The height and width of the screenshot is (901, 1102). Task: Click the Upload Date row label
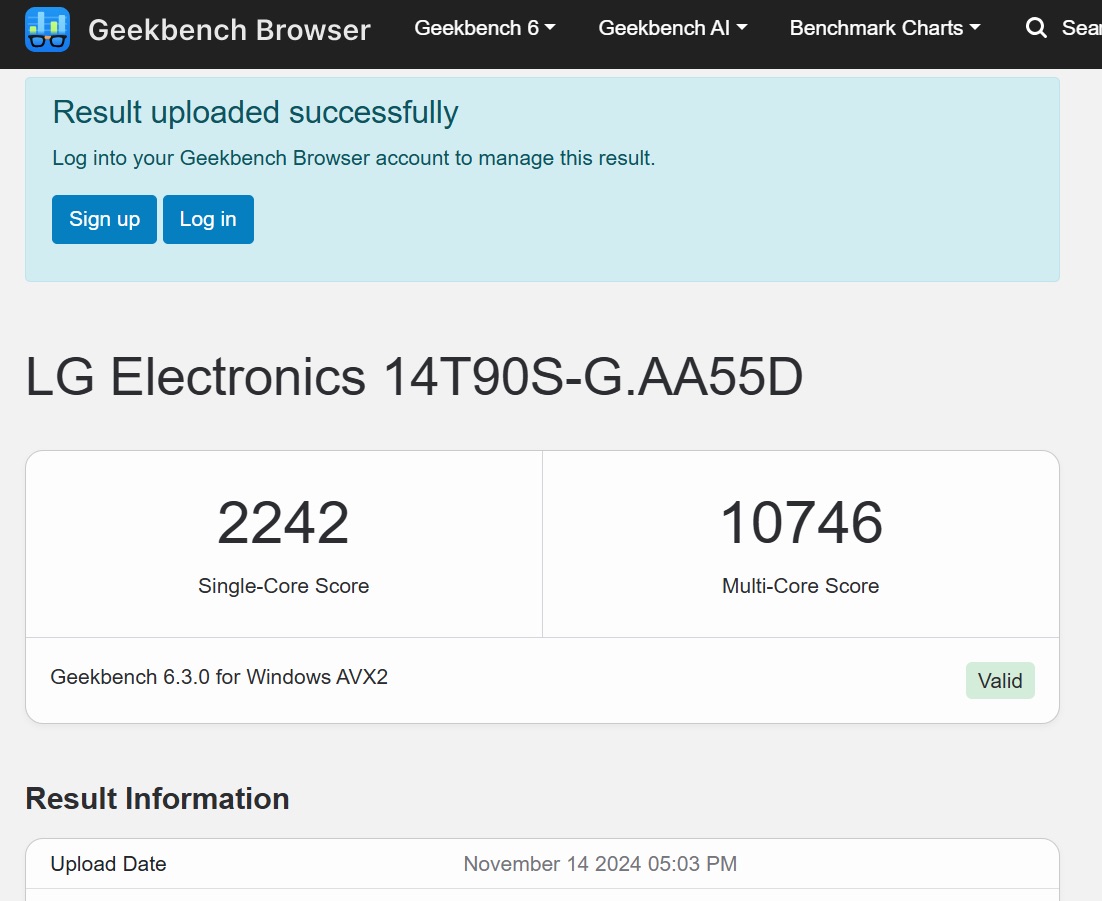108,864
